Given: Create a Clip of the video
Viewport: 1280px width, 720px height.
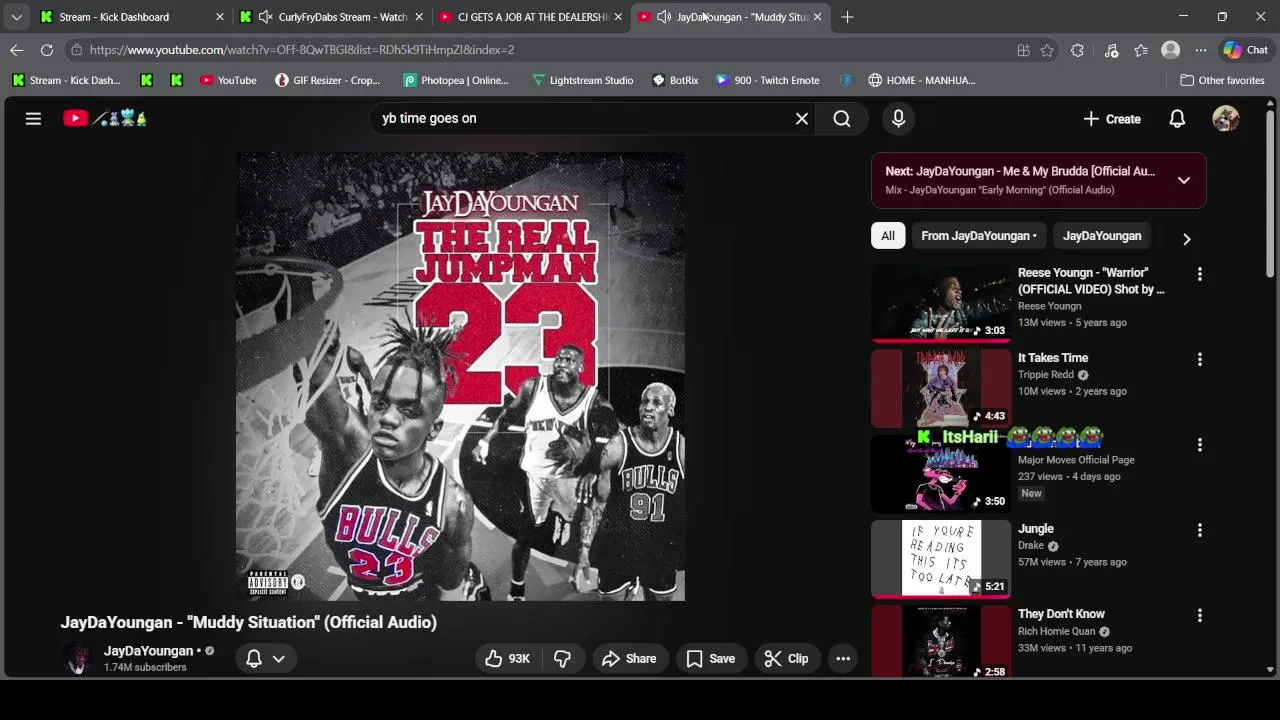Looking at the screenshot, I should point(786,658).
